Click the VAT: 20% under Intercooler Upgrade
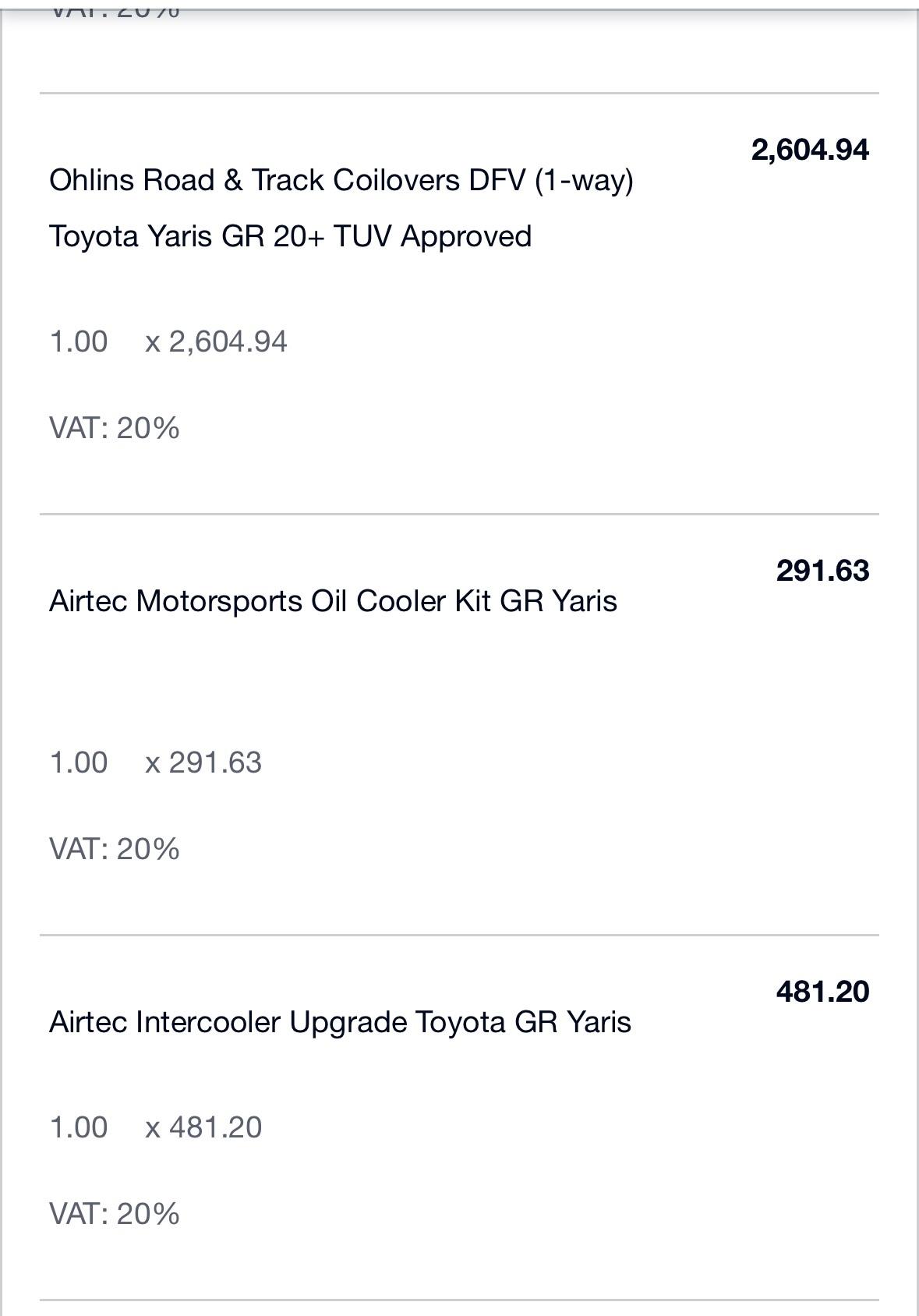Viewport: 919px width, 1316px height. [x=115, y=1214]
